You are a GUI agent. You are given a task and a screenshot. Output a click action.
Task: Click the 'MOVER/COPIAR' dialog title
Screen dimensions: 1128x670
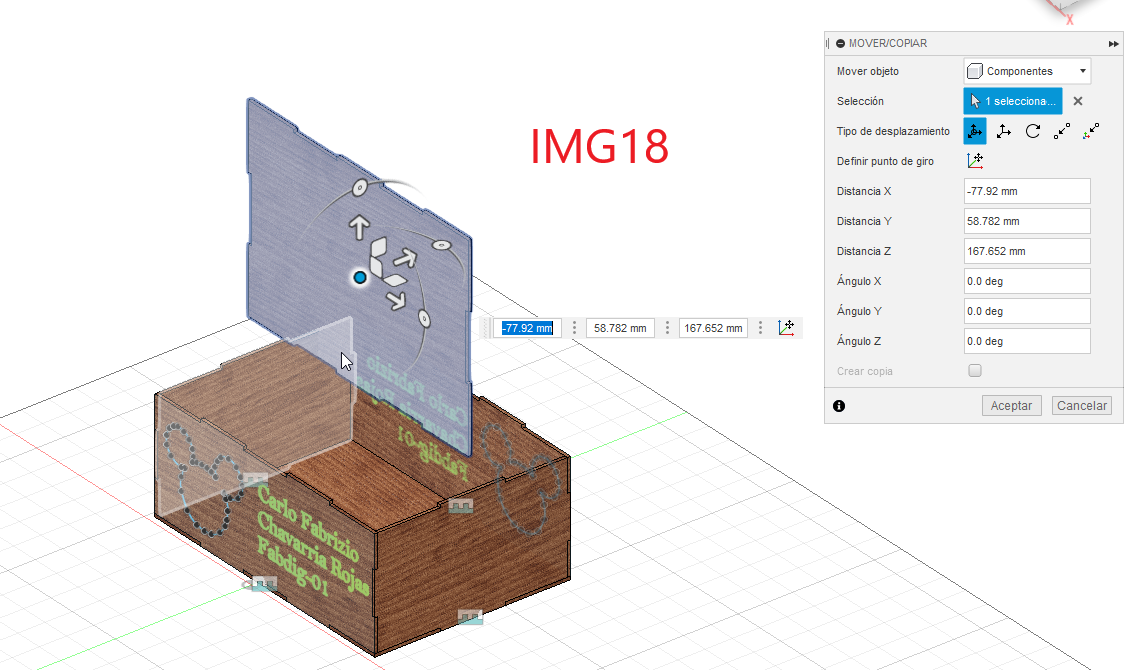point(888,44)
